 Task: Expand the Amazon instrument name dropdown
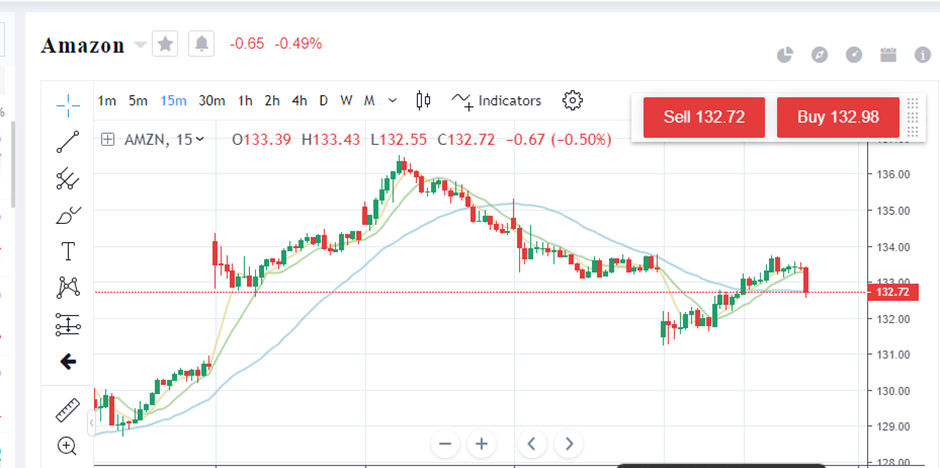(141, 45)
